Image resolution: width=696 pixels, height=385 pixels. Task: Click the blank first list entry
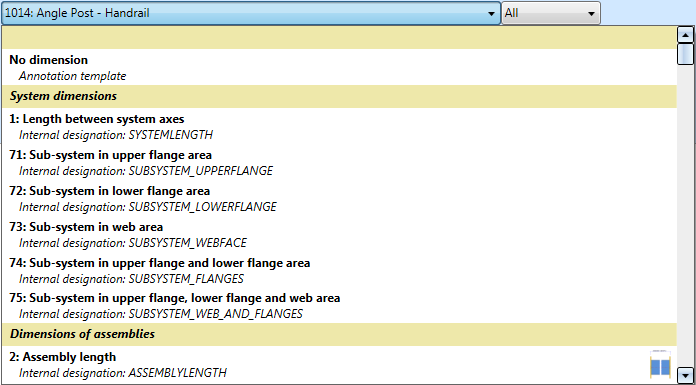click(x=339, y=38)
